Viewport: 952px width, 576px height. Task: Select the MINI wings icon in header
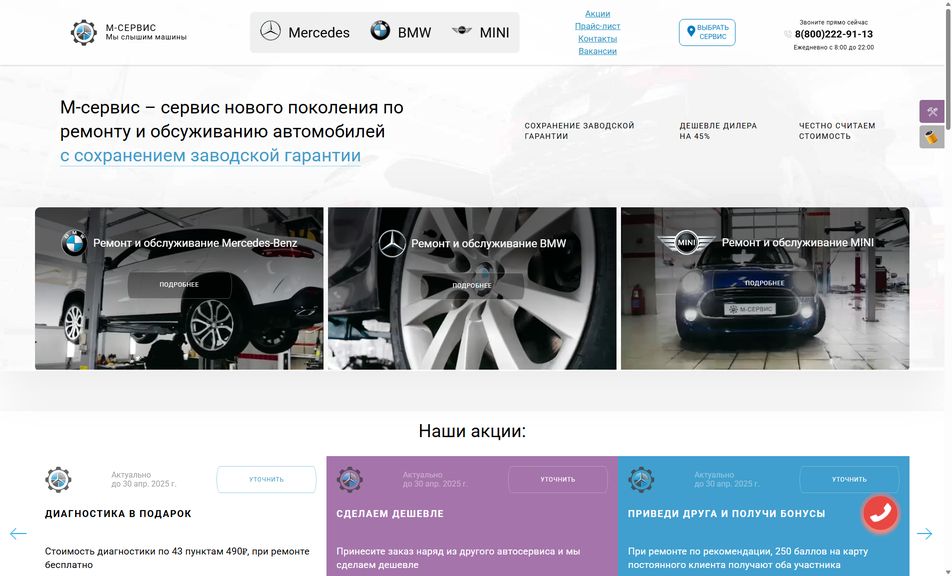461,30
